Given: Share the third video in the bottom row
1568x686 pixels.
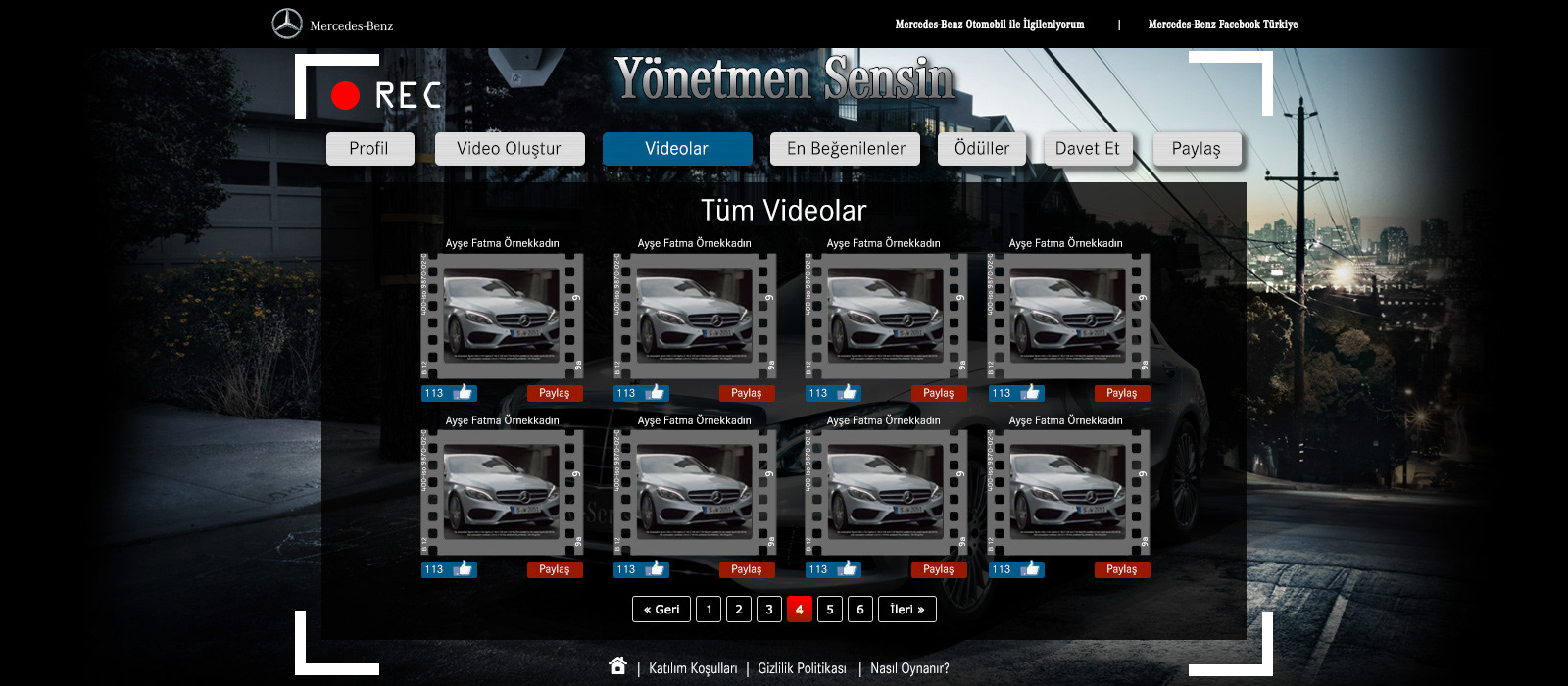Looking at the screenshot, I should [939, 569].
